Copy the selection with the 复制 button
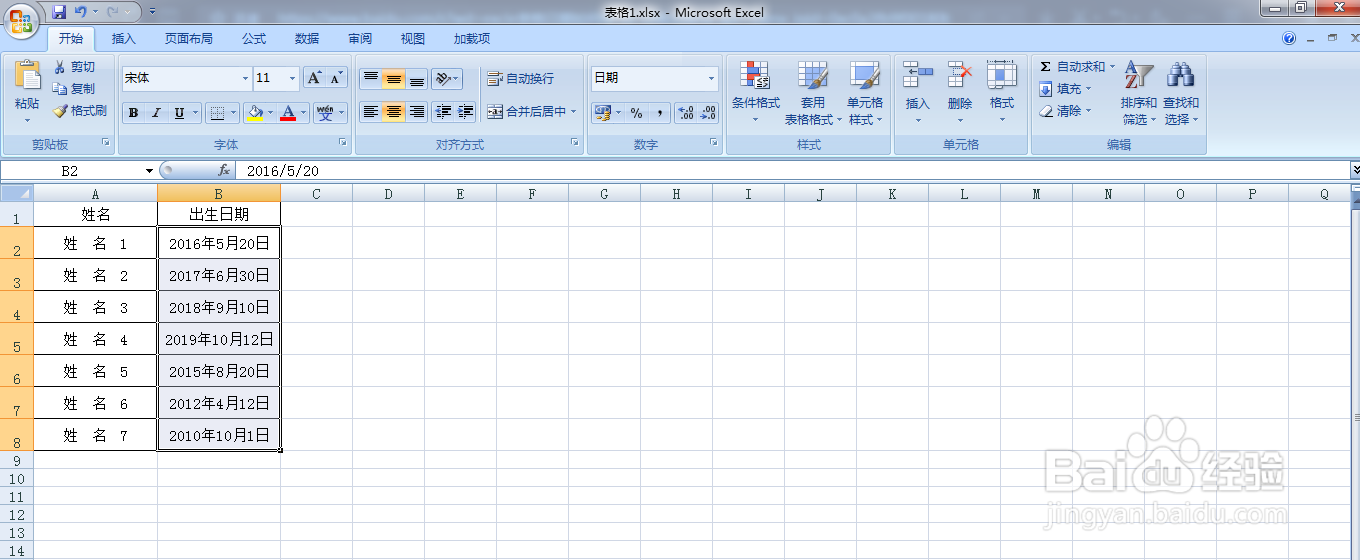This screenshot has height=560, width=1360. tap(75, 89)
